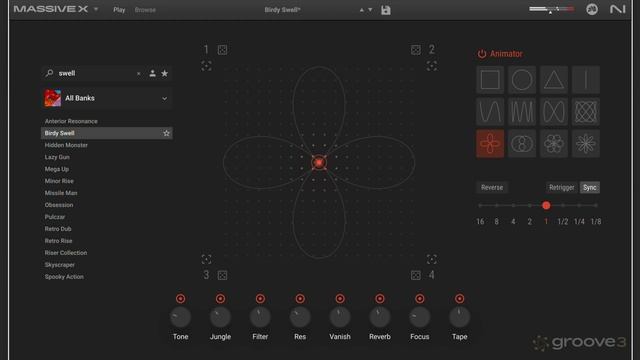Randomize snapshot 3 with dice icon

(222, 275)
